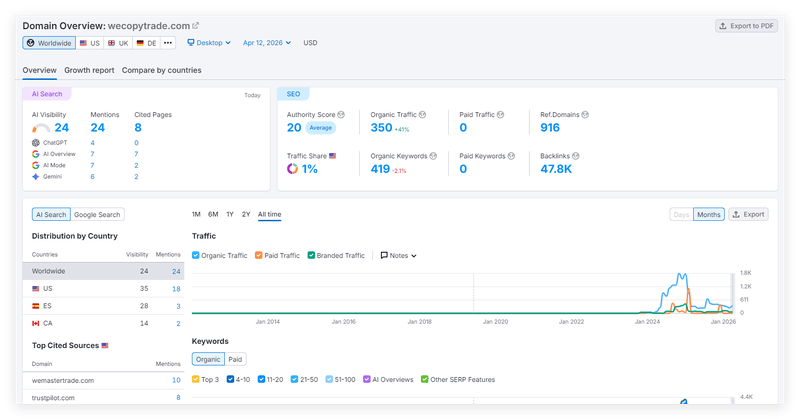The width and height of the screenshot is (800, 419).
Task: Switch keywords view to Paid
Action: pyautogui.click(x=235, y=359)
